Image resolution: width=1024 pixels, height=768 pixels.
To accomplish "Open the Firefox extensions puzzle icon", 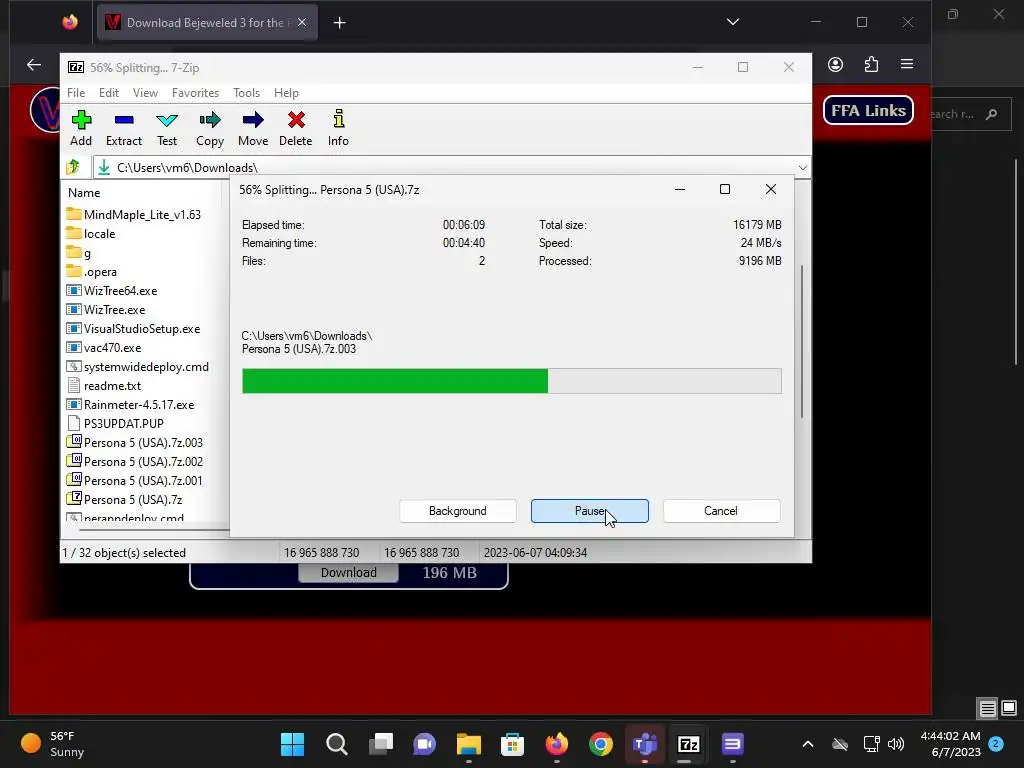I will 871,64.
